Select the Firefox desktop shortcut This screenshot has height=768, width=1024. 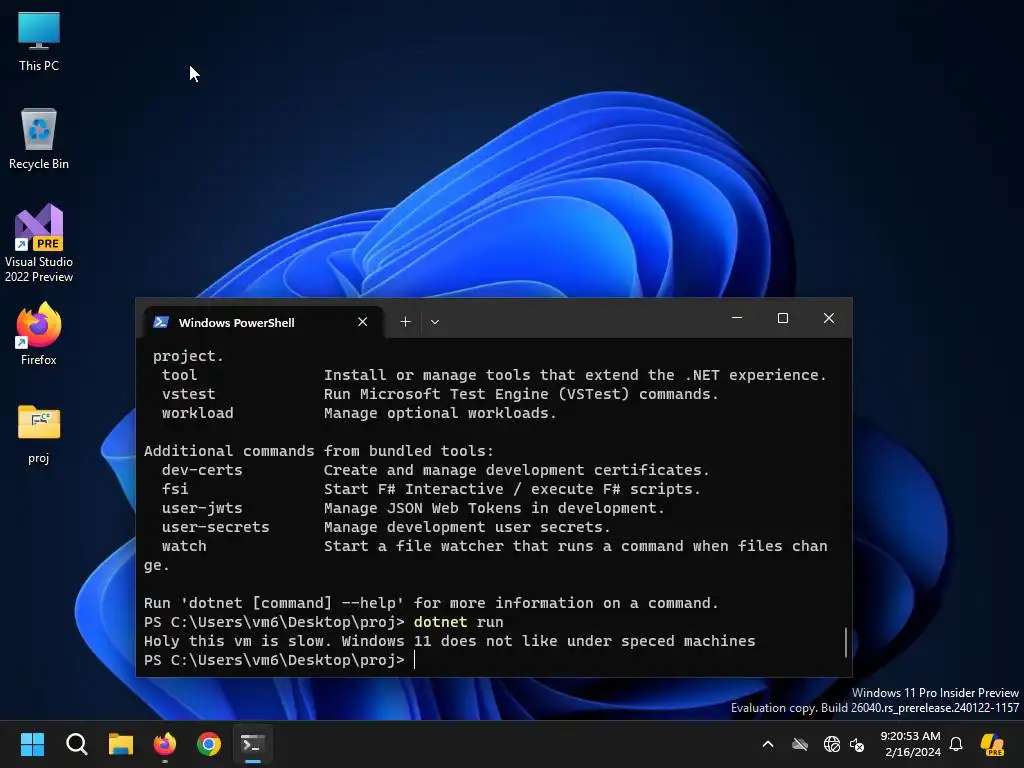39,334
